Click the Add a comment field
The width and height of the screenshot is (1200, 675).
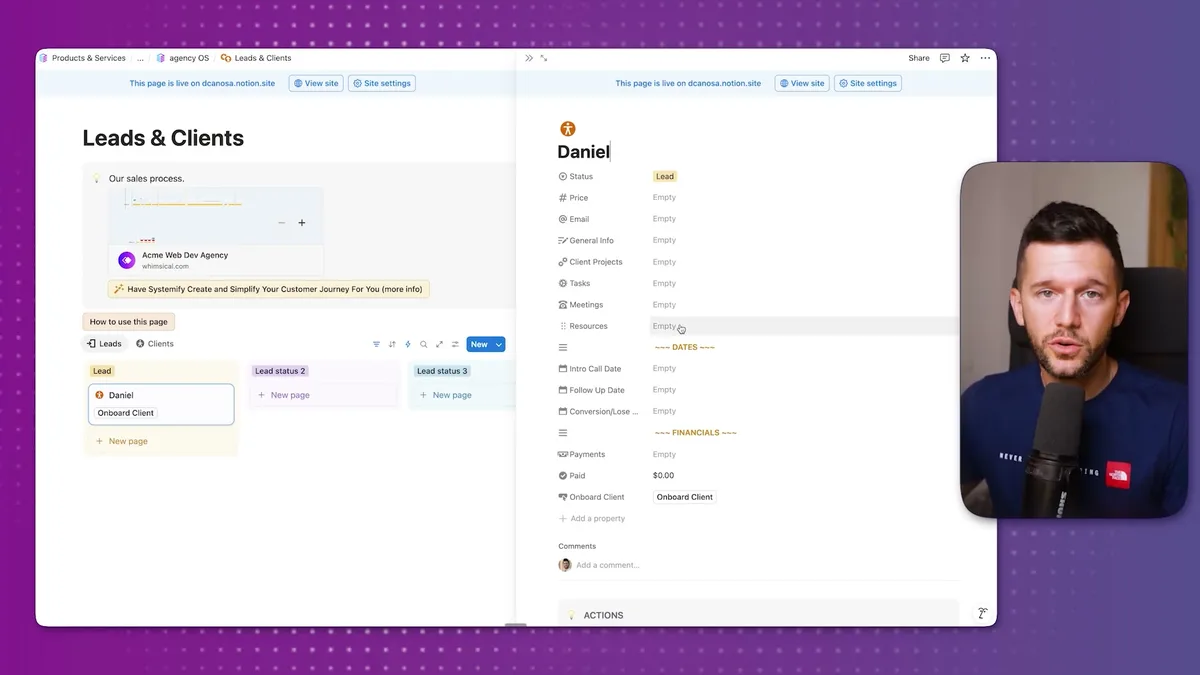607,565
